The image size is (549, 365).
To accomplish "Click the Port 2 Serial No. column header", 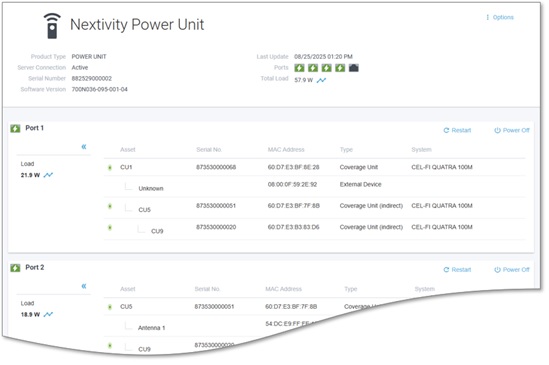I will (207, 289).
